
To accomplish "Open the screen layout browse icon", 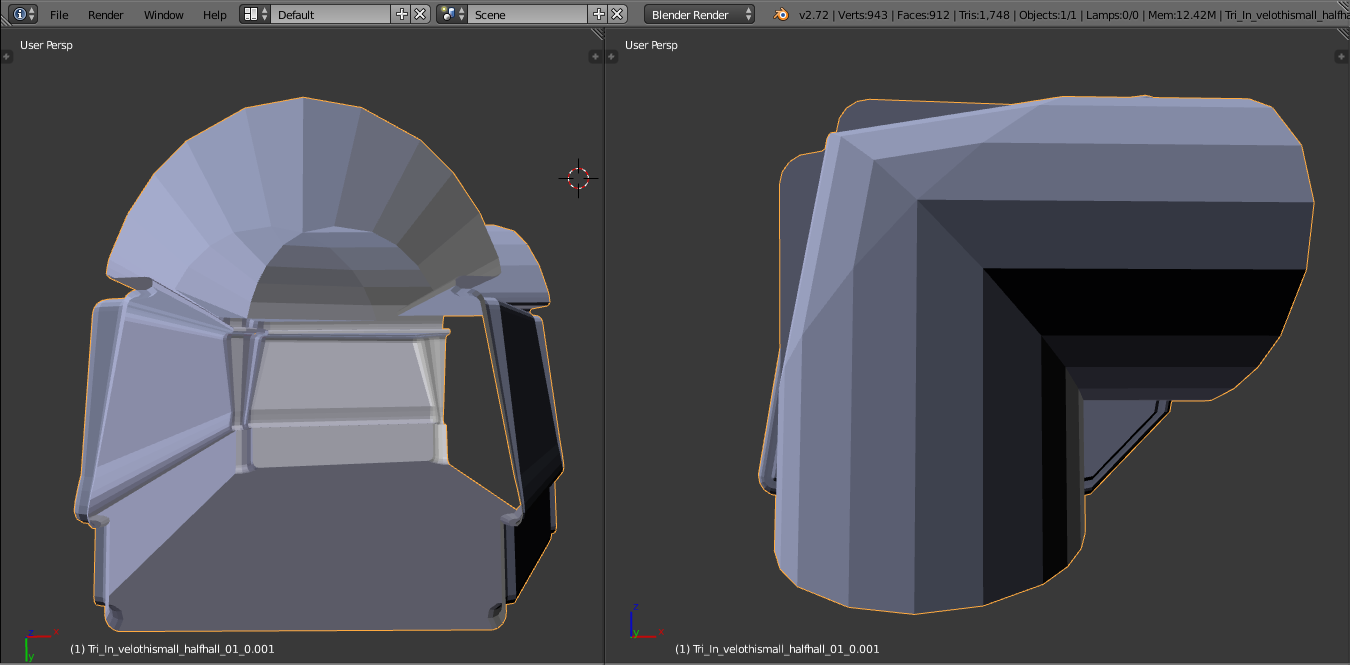I will point(256,14).
